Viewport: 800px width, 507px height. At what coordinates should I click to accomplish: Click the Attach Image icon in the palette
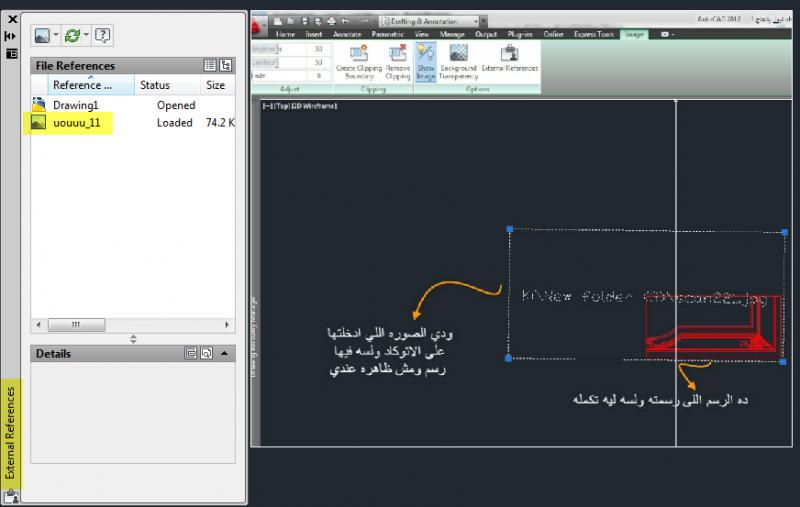(x=42, y=35)
